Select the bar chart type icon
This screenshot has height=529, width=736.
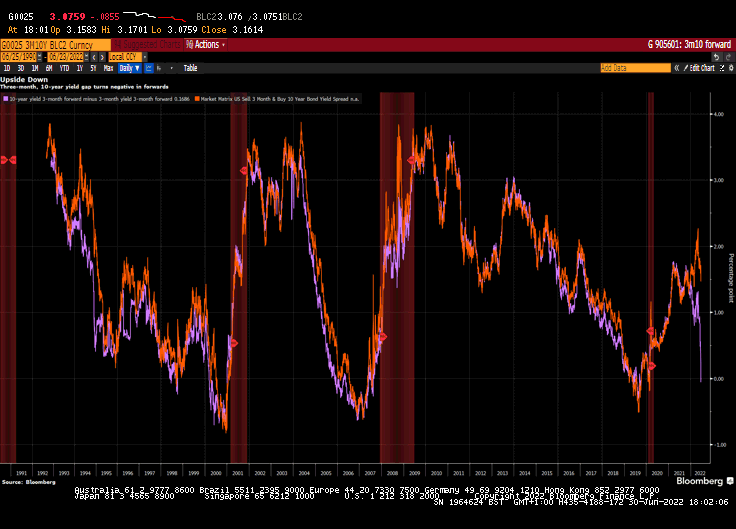pos(160,68)
